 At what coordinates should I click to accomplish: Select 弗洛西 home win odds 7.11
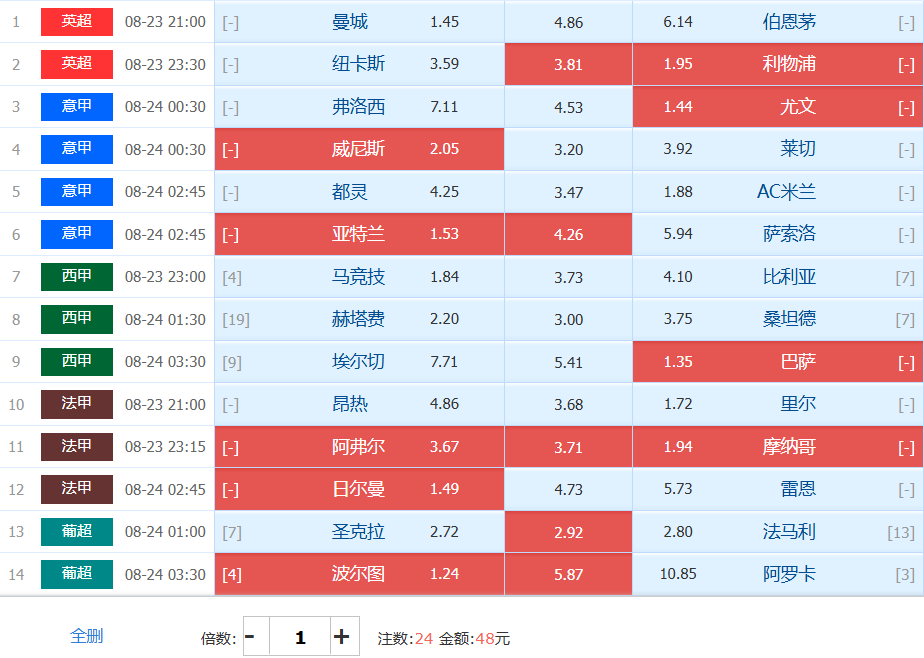pos(359,107)
